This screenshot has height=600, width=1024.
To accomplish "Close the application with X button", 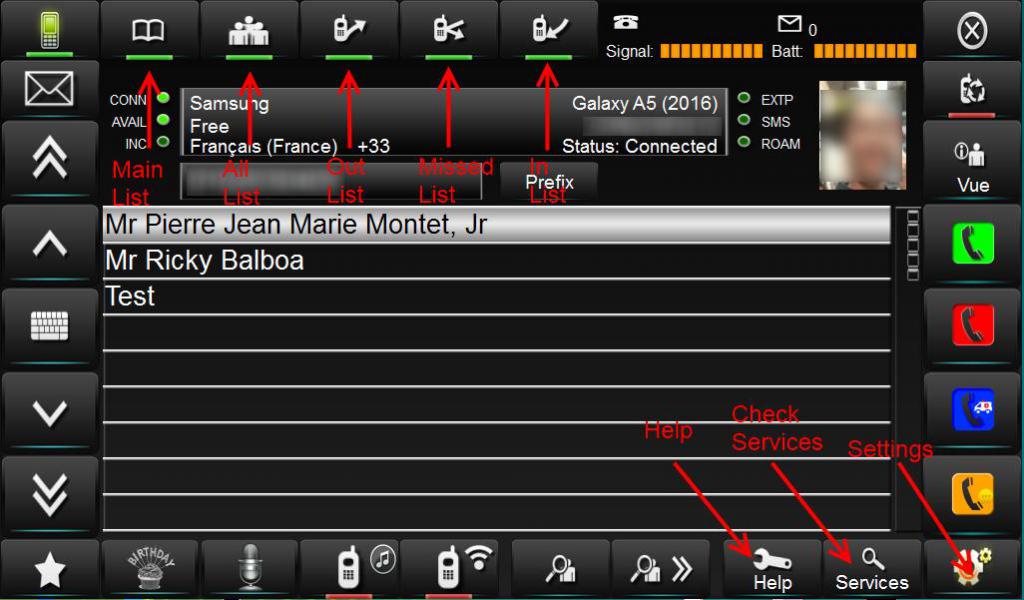I will (972, 30).
